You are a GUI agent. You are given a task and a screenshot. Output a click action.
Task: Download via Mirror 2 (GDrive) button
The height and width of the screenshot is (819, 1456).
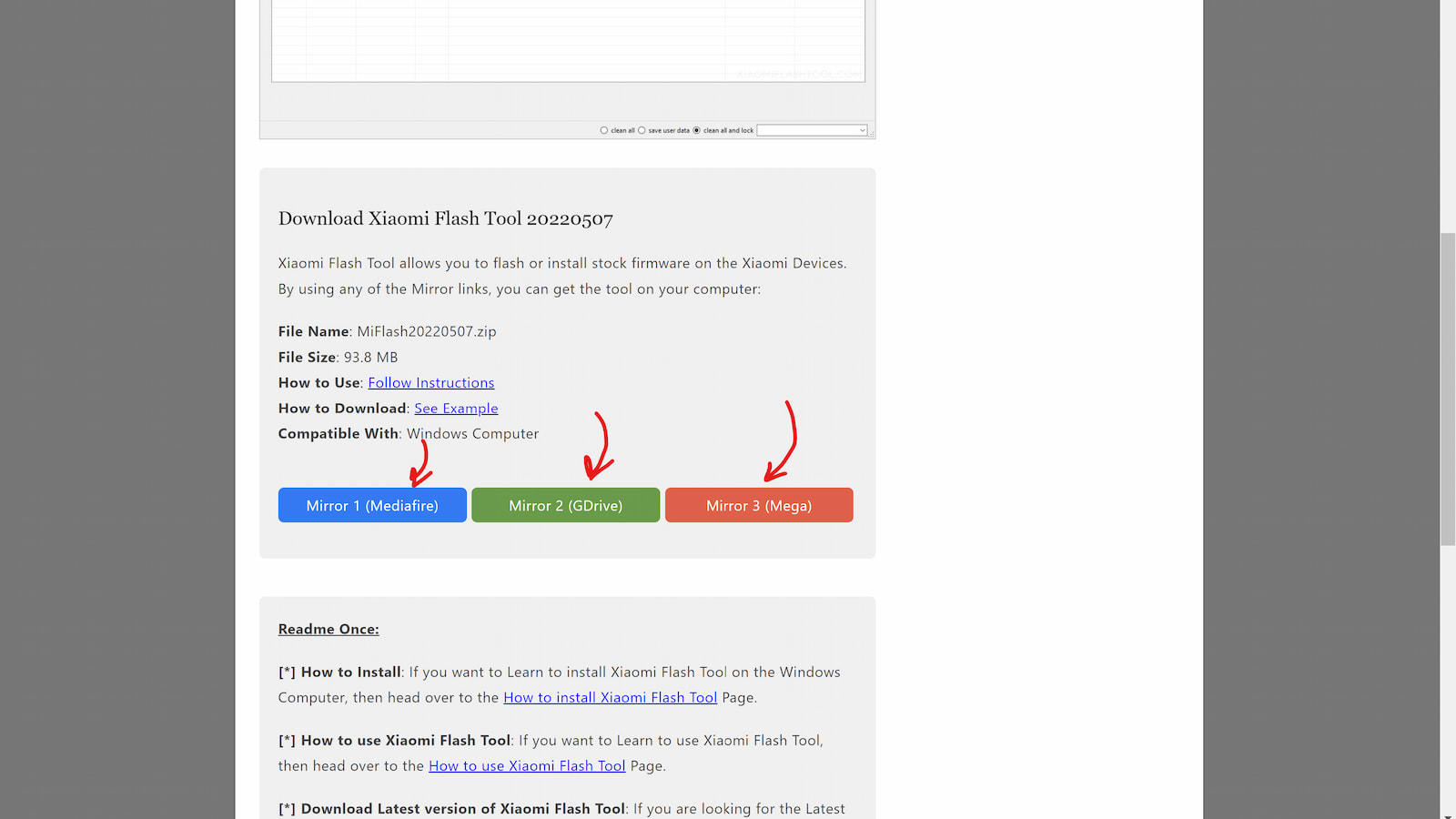565,505
